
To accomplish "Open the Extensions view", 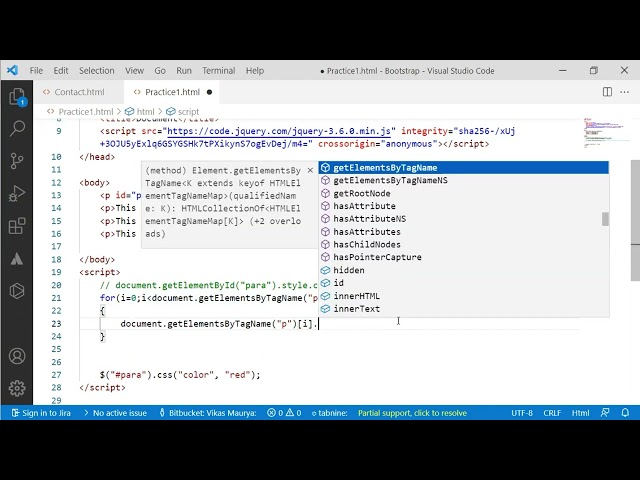I will tap(17, 226).
